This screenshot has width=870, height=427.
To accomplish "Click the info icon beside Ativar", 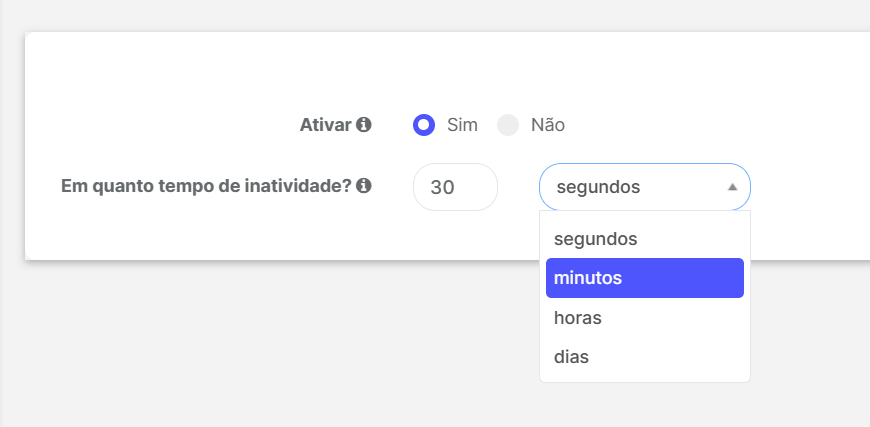I will pyautogui.click(x=363, y=125).
